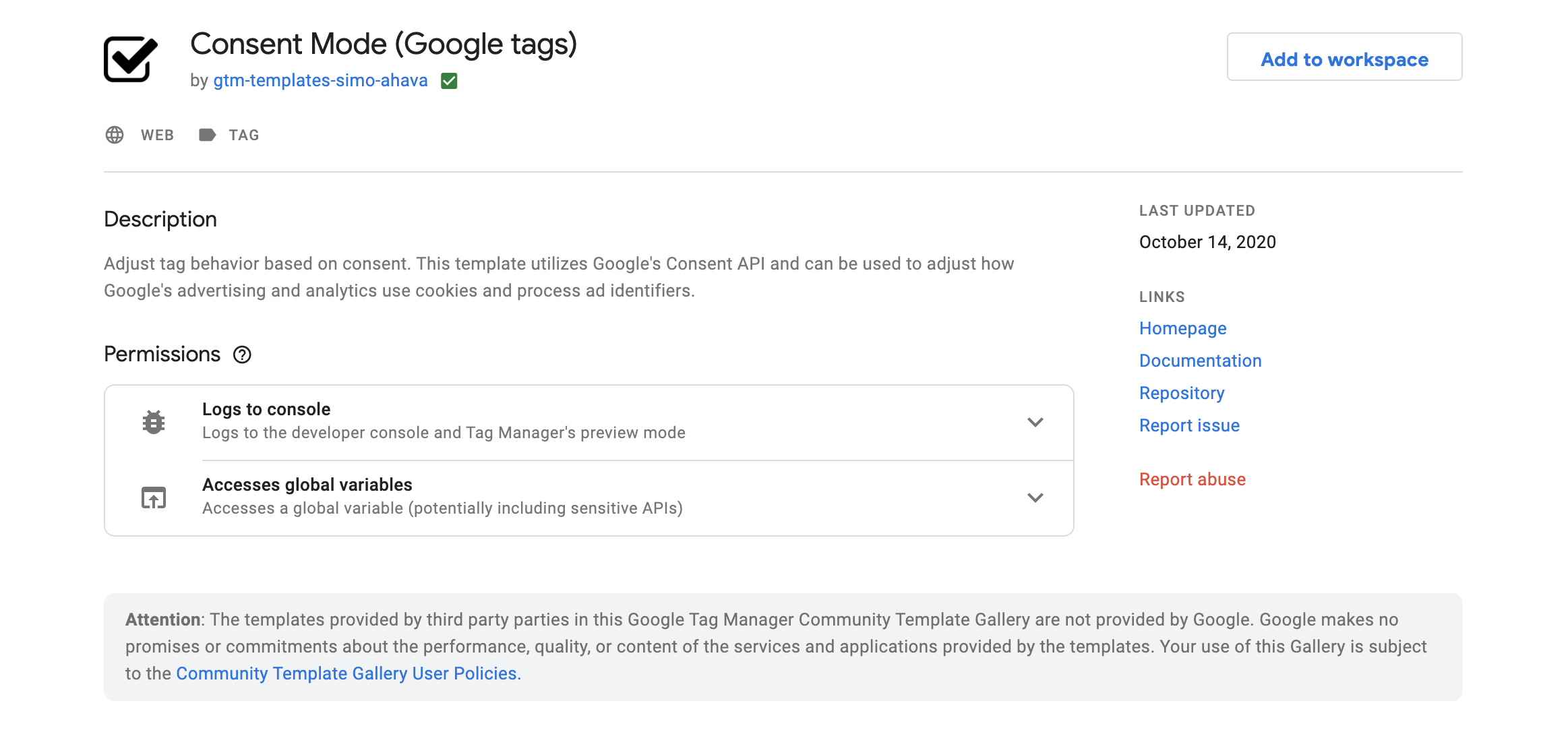Open the Repository link
This screenshot has height=755, width=1568.
coord(1182,393)
